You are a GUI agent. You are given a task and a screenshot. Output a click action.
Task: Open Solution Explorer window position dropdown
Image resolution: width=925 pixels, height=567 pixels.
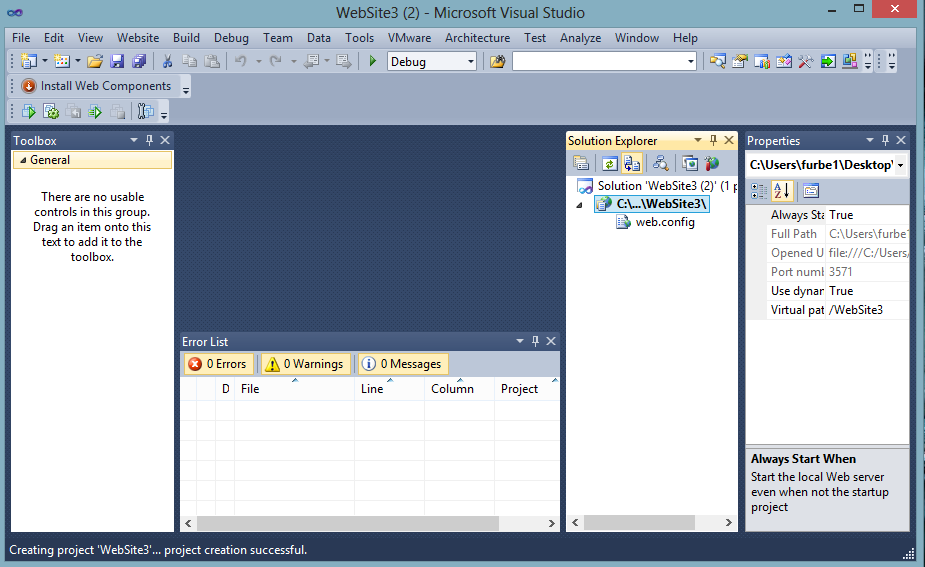pyautogui.click(x=698, y=140)
